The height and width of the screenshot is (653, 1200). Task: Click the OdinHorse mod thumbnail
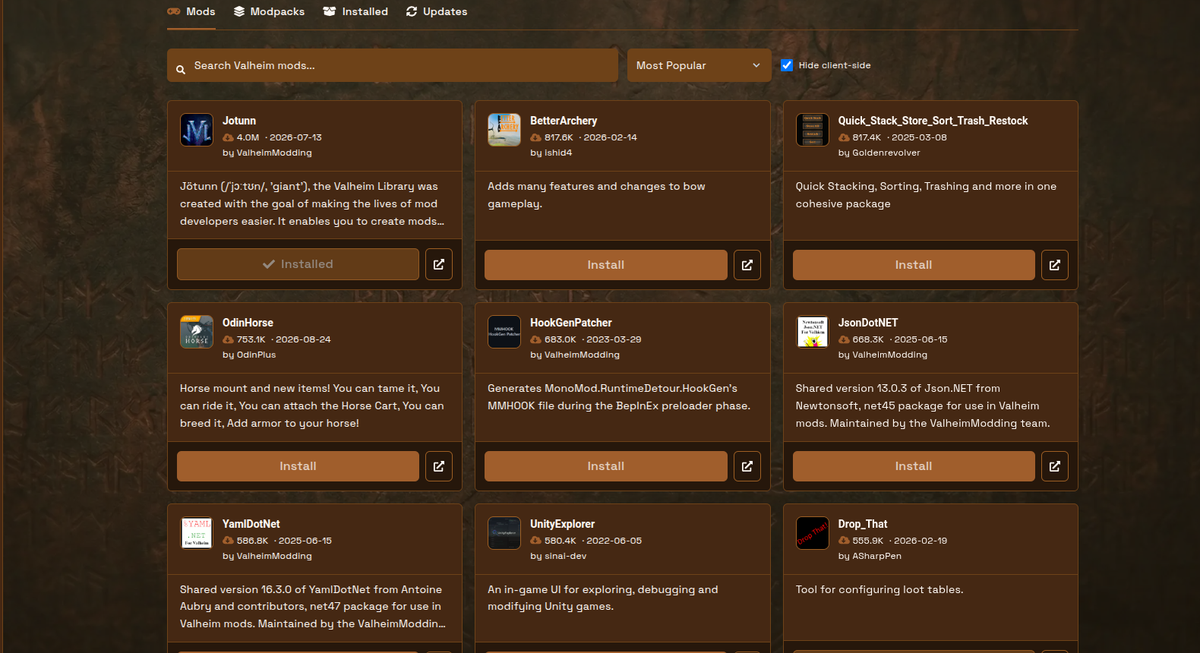tap(197, 332)
